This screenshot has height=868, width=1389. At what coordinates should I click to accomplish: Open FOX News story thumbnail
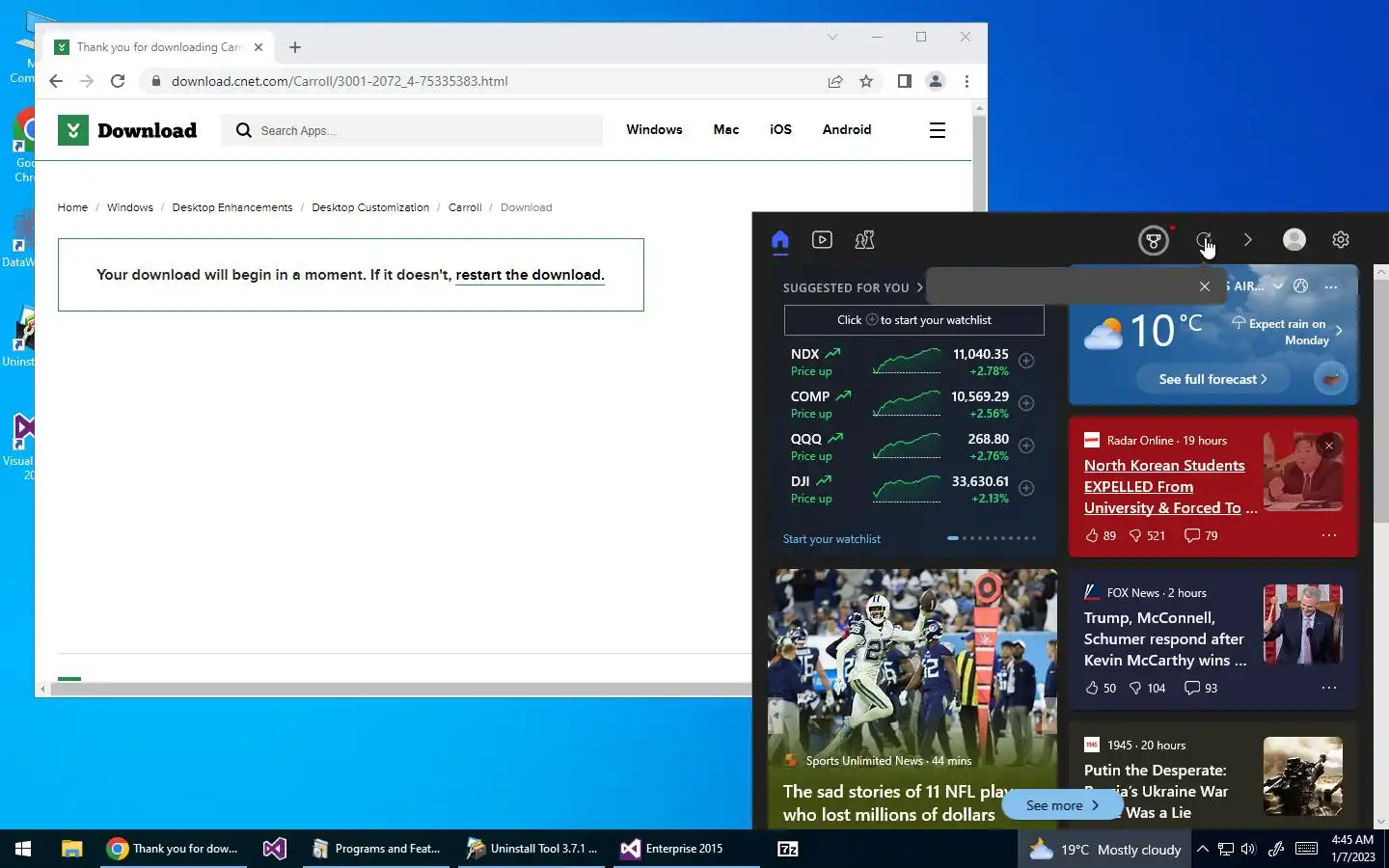pos(1303,624)
